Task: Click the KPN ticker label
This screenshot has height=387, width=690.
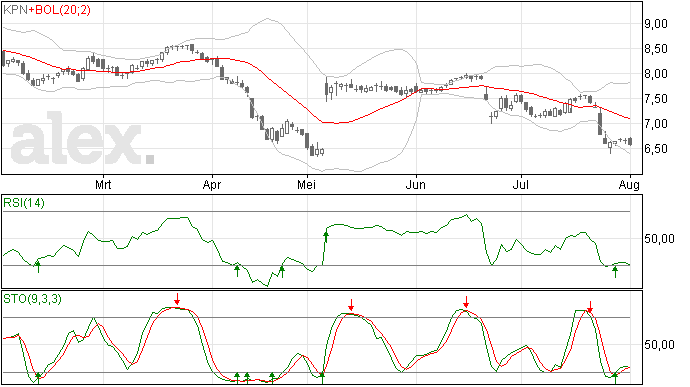Action: click(15, 10)
